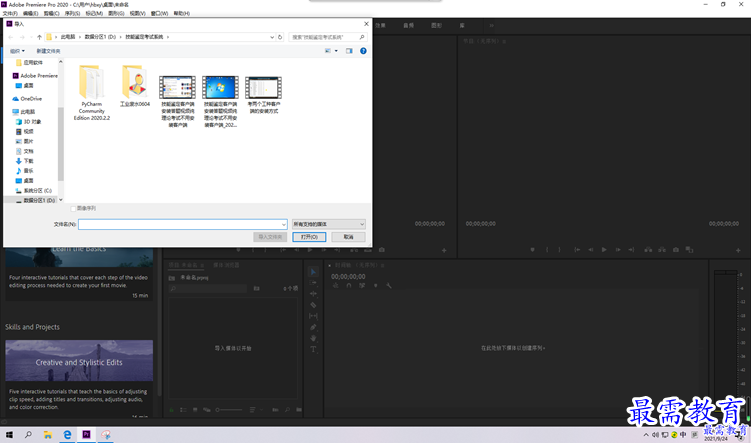Viewport: 751px width, 443px height.
Task: Open the view options dropdown arrow
Action: click(336, 51)
